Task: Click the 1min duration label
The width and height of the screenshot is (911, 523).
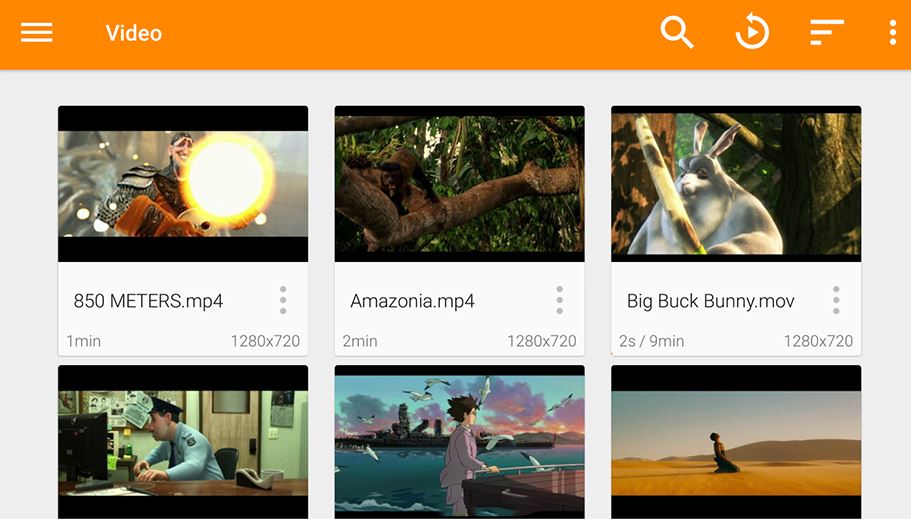Action: point(84,341)
